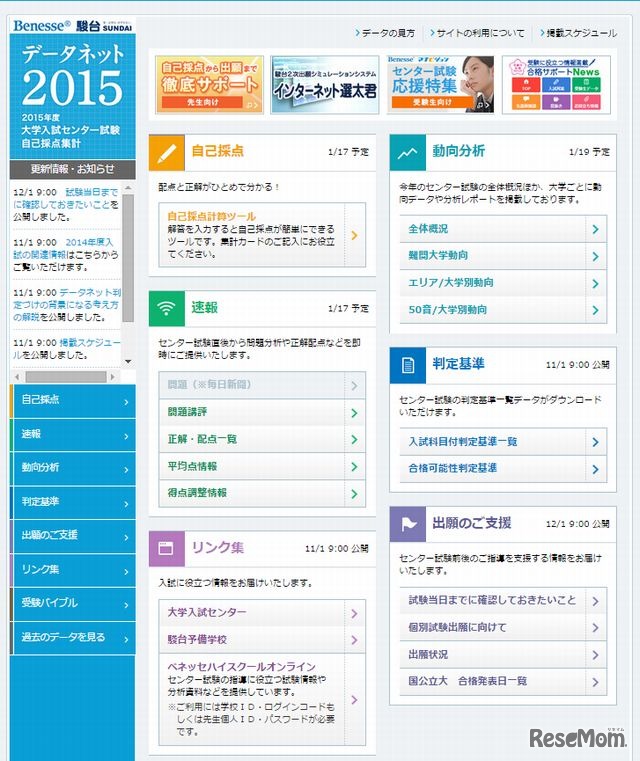This screenshot has height=761, width=640.
Task: Select 出願のご支援 in the left sidebar menu
Action: (72, 536)
